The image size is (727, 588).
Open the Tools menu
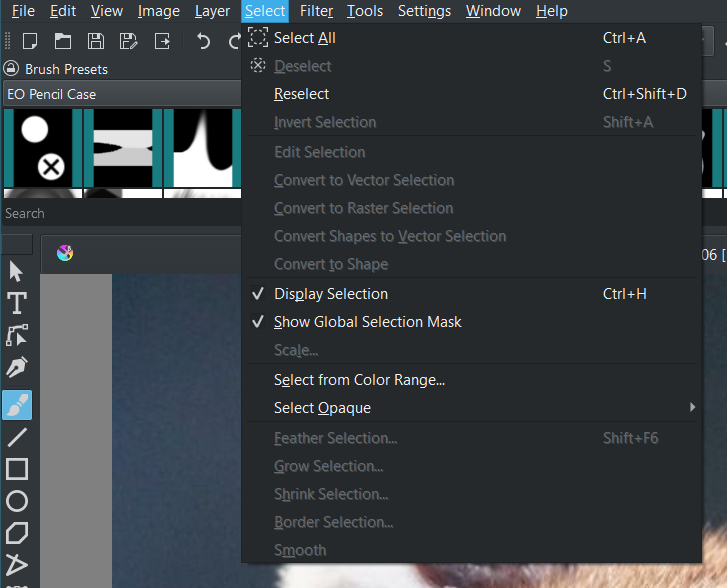click(x=365, y=11)
